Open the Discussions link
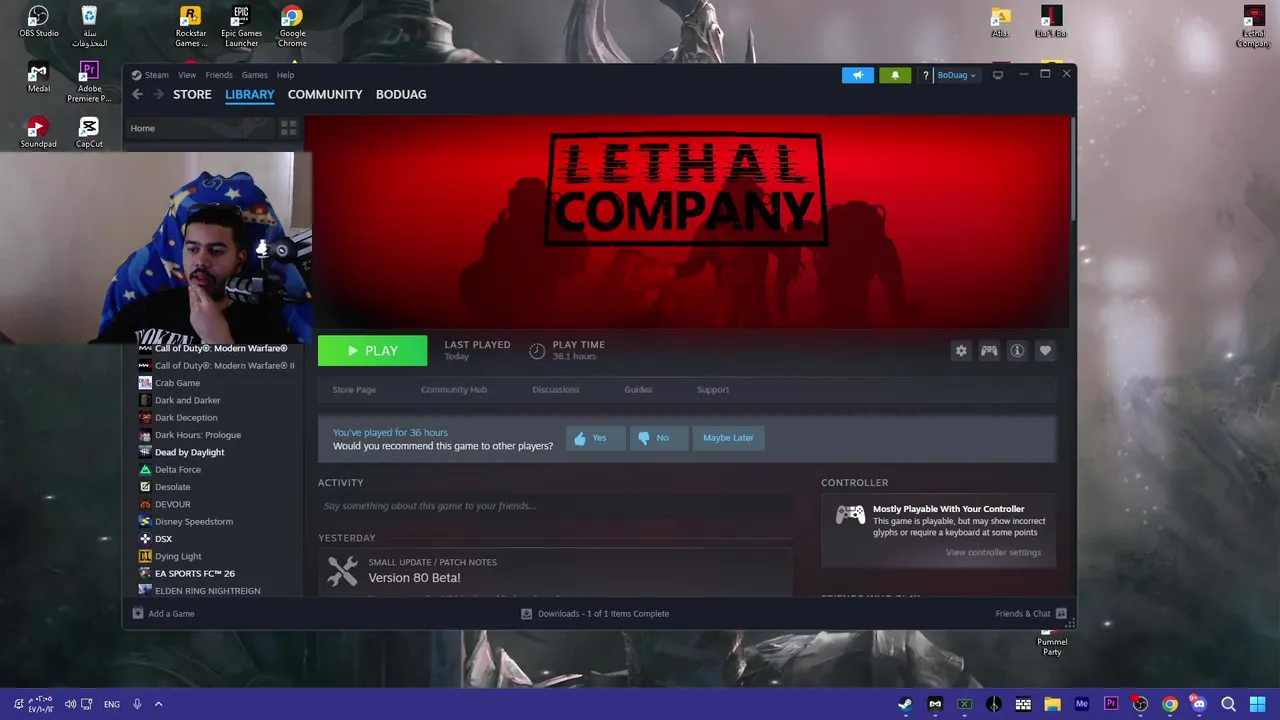Screen dimensions: 1280x720 [555, 389]
